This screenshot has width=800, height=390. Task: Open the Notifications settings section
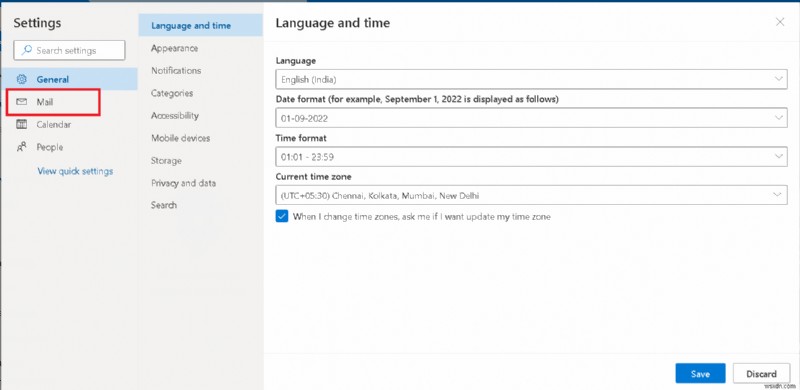pyautogui.click(x=176, y=70)
